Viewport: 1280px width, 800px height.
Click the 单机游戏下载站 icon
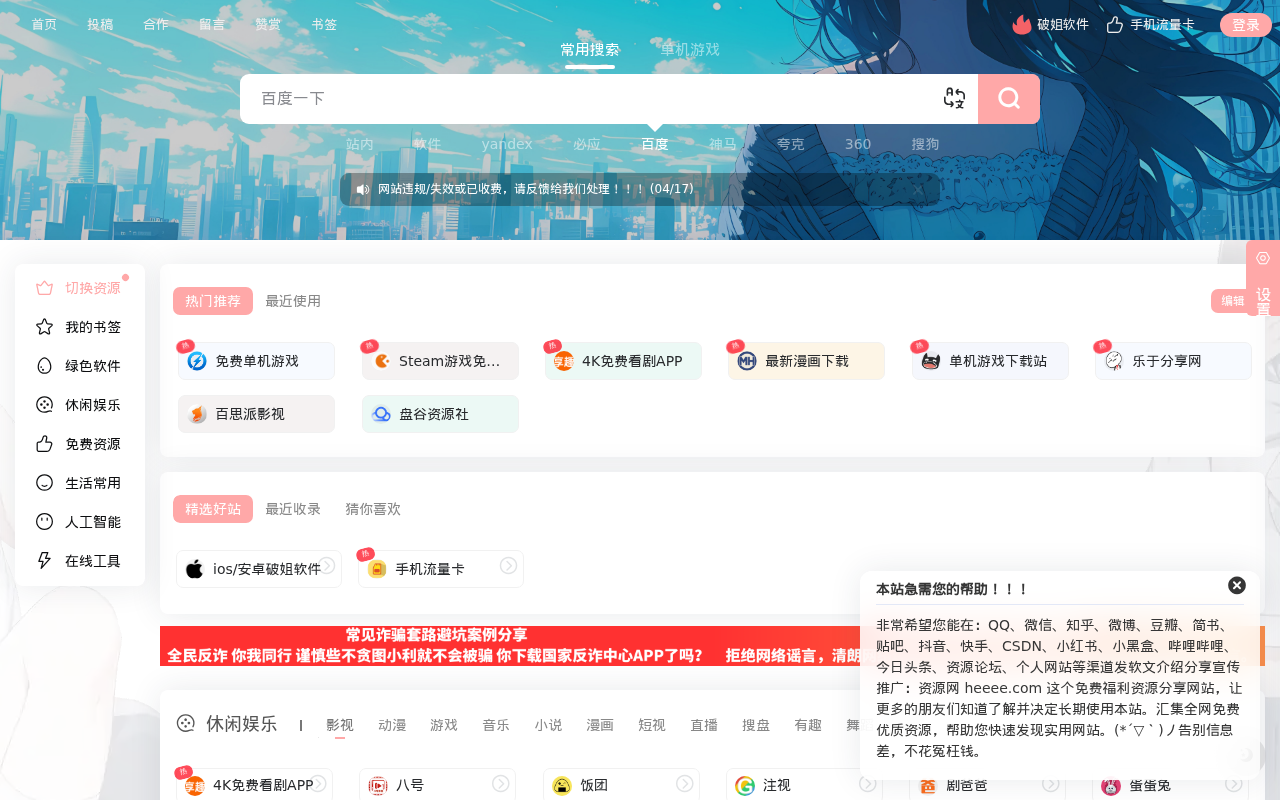pos(931,361)
